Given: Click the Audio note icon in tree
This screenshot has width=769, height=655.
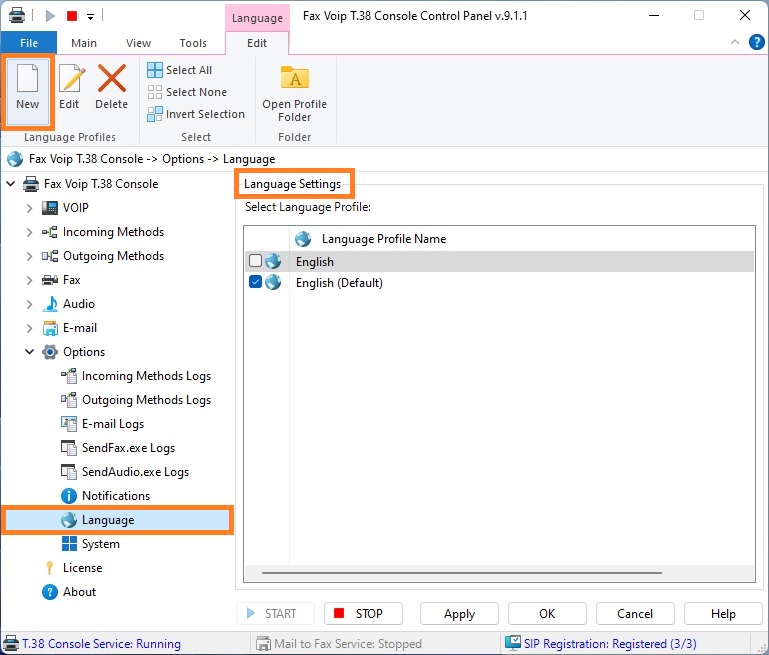Looking at the screenshot, I should (x=50, y=304).
